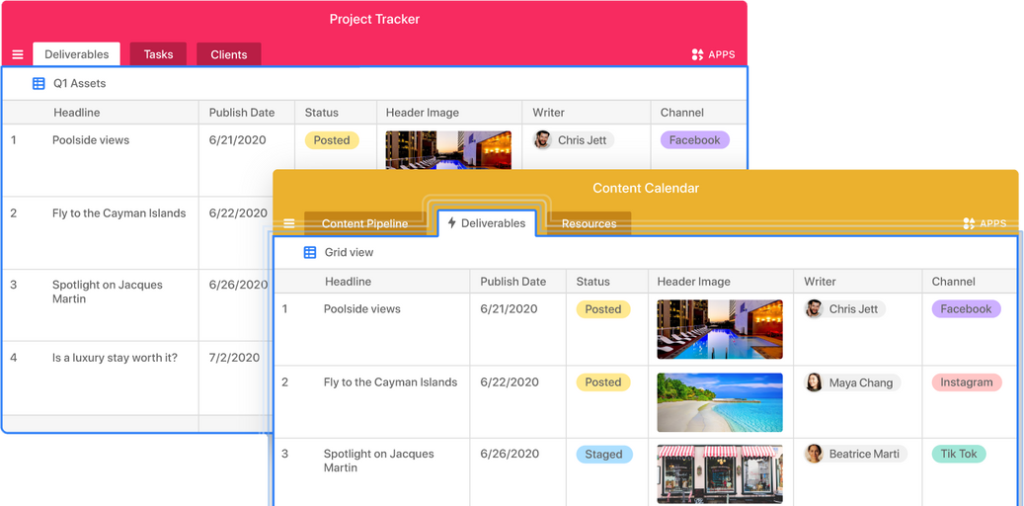This screenshot has width=1024, height=506.
Task: Select 6/22/2020 date in Content Calendar
Action: [509, 382]
